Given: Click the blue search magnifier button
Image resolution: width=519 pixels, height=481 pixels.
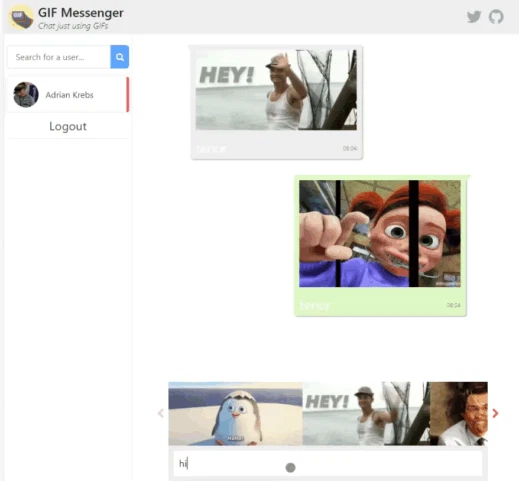Looking at the screenshot, I should tap(120, 57).
